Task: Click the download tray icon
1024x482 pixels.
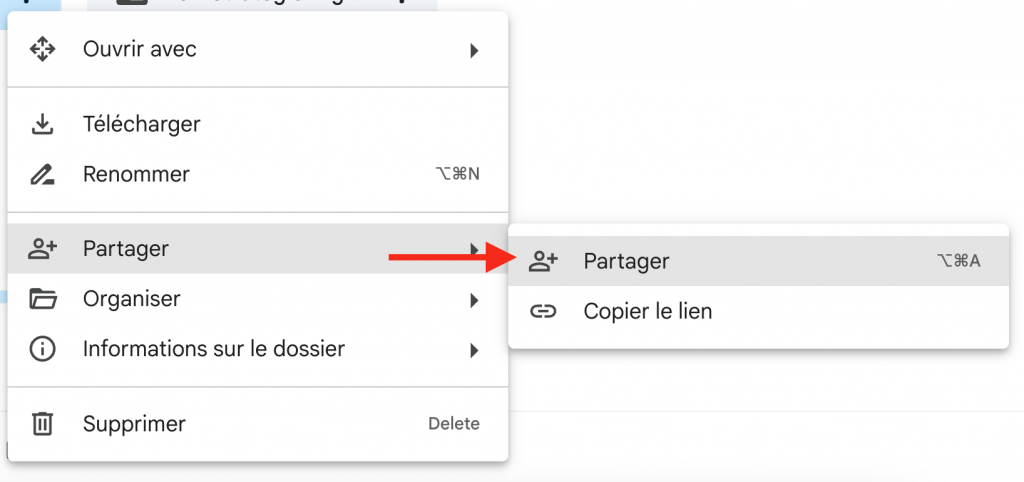Action: pos(42,125)
